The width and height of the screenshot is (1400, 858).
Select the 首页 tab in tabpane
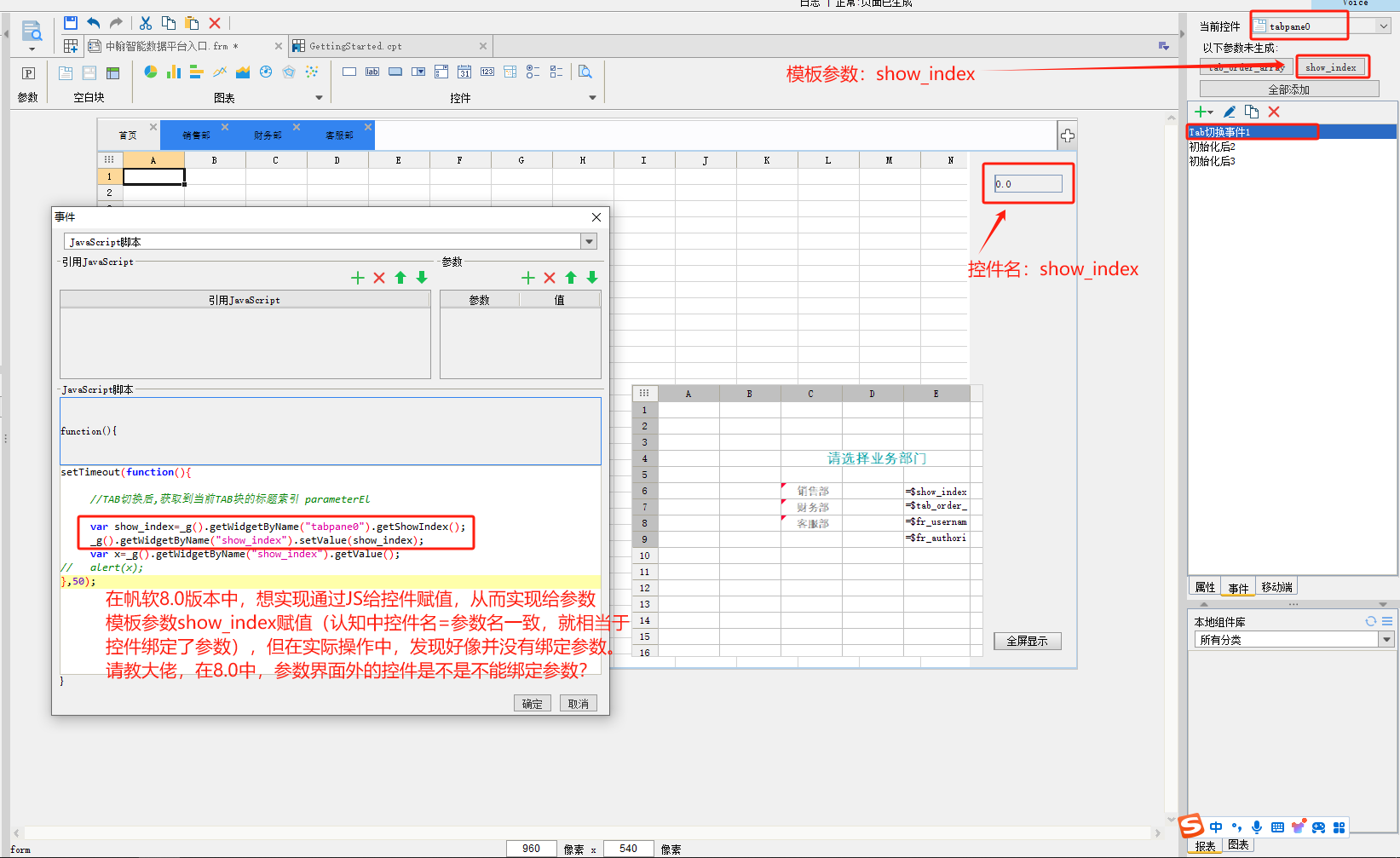click(x=128, y=135)
